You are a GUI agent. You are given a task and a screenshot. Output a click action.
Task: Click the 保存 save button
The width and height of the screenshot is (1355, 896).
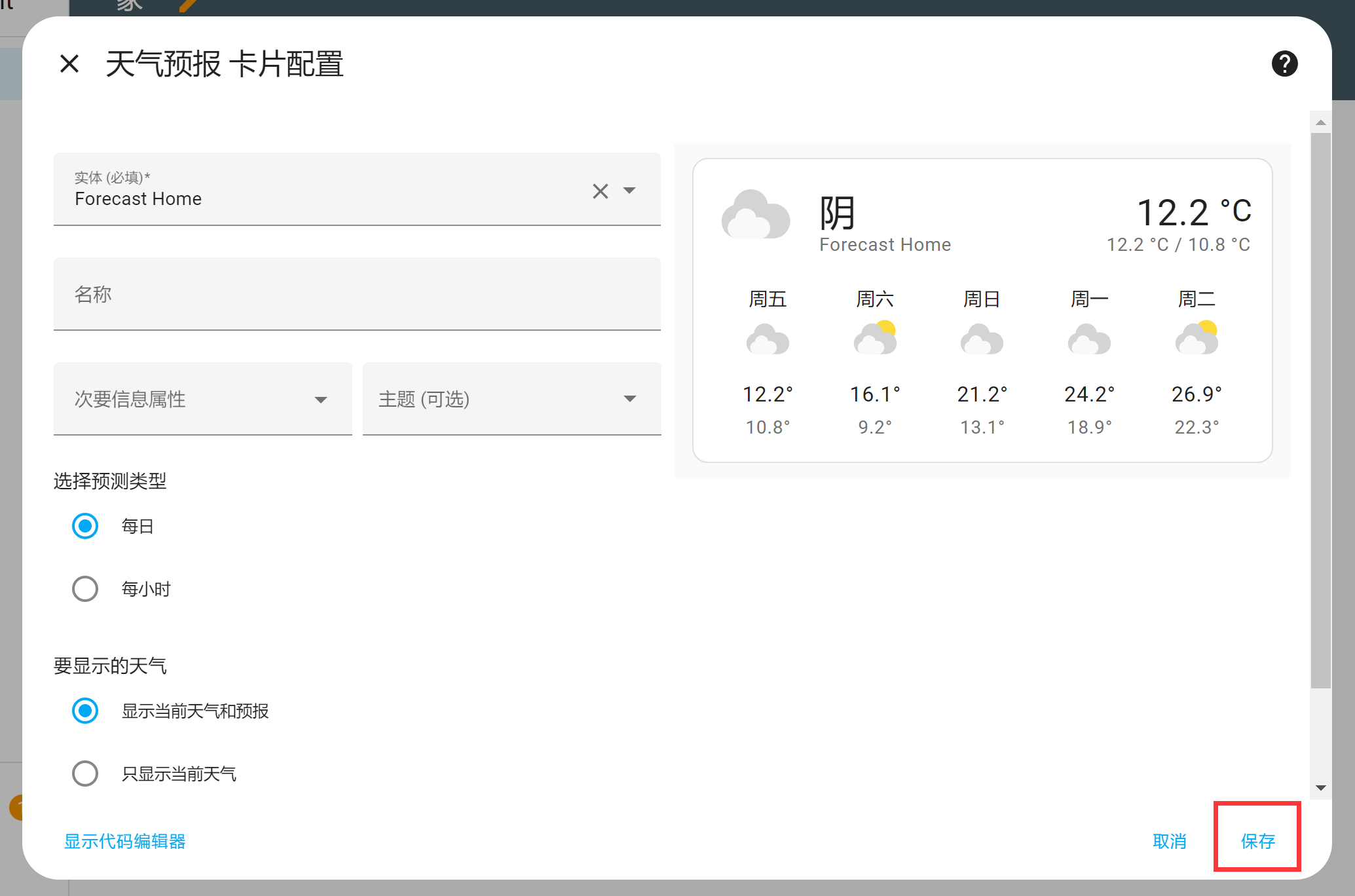[1257, 841]
